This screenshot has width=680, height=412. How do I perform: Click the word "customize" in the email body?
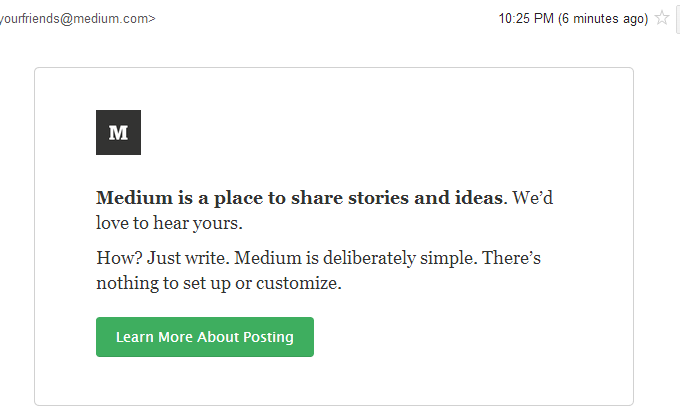pyautogui.click(x=300, y=283)
